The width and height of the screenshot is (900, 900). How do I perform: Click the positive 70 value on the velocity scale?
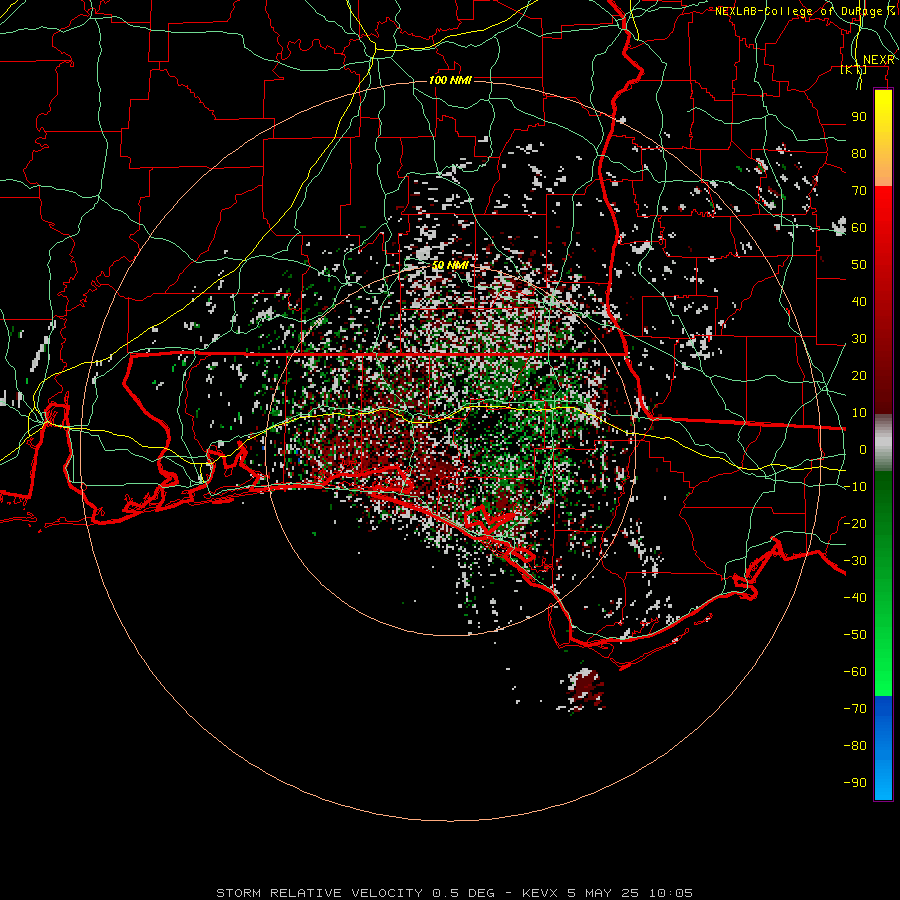[859, 191]
